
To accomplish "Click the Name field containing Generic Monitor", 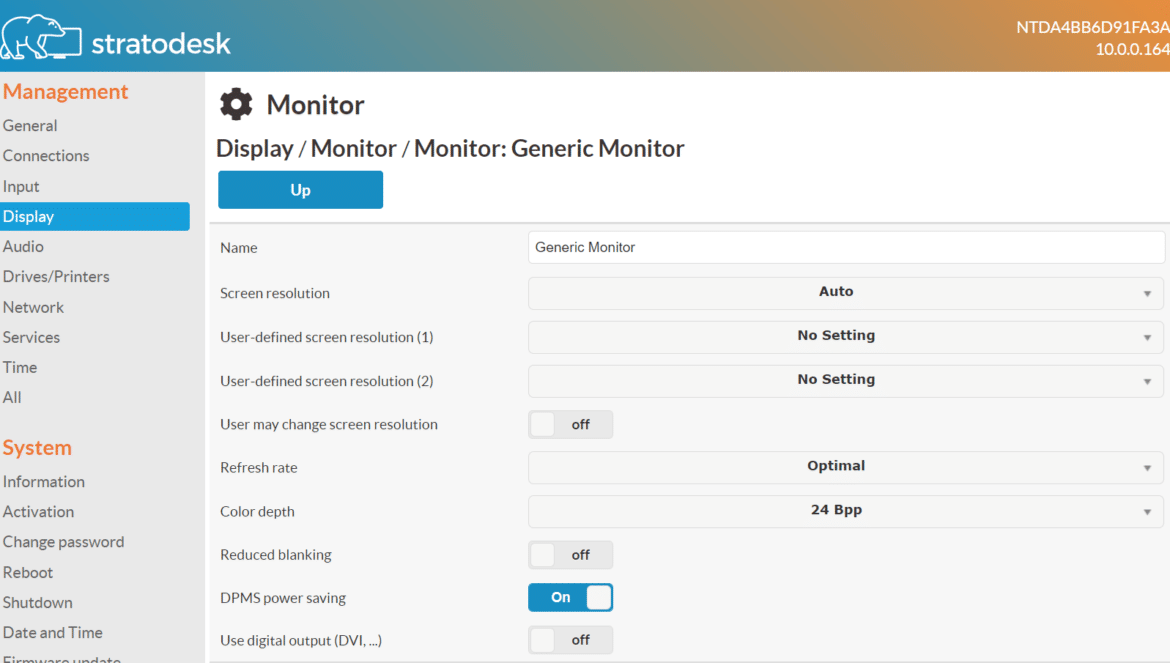I will 846,247.
